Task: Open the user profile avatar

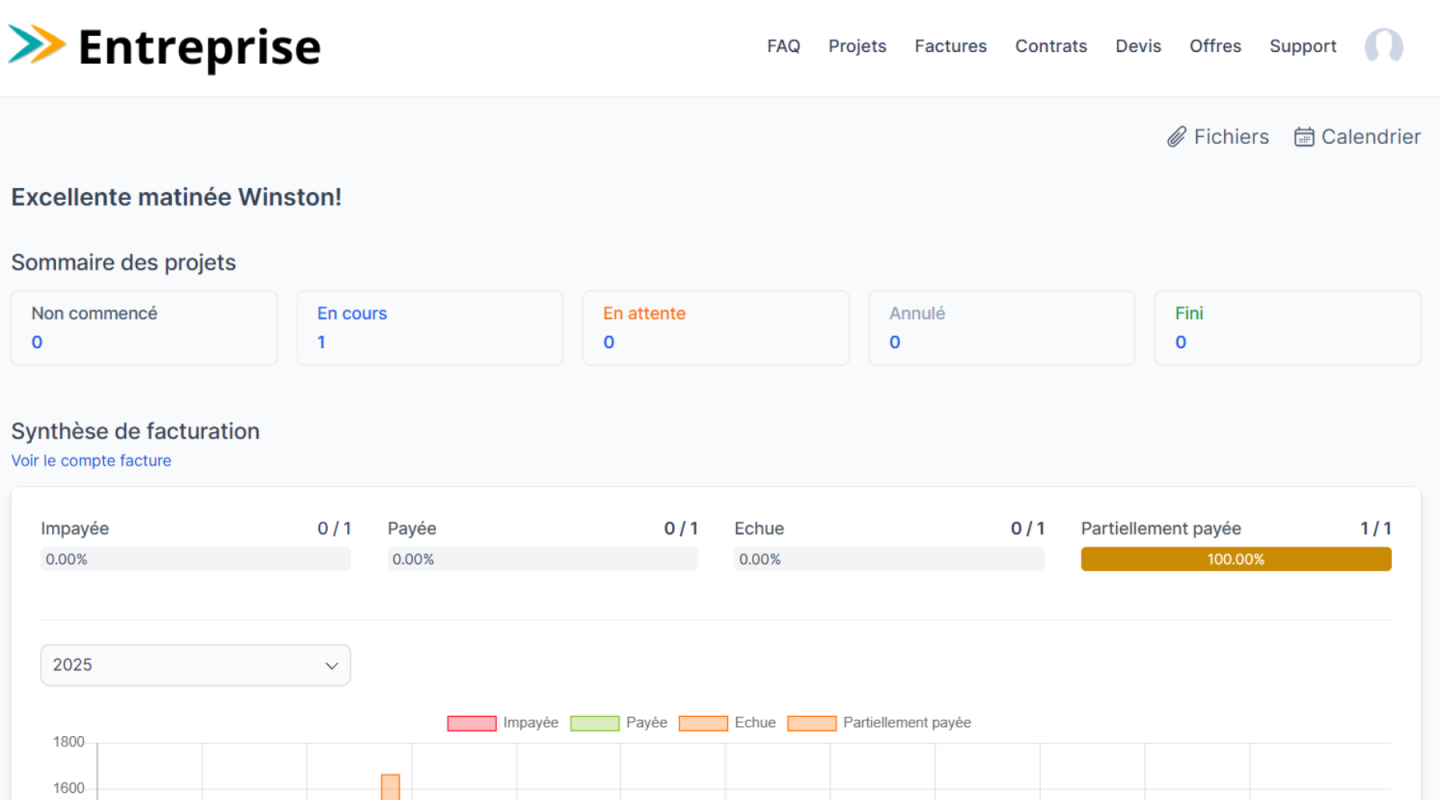Action: pos(1383,46)
